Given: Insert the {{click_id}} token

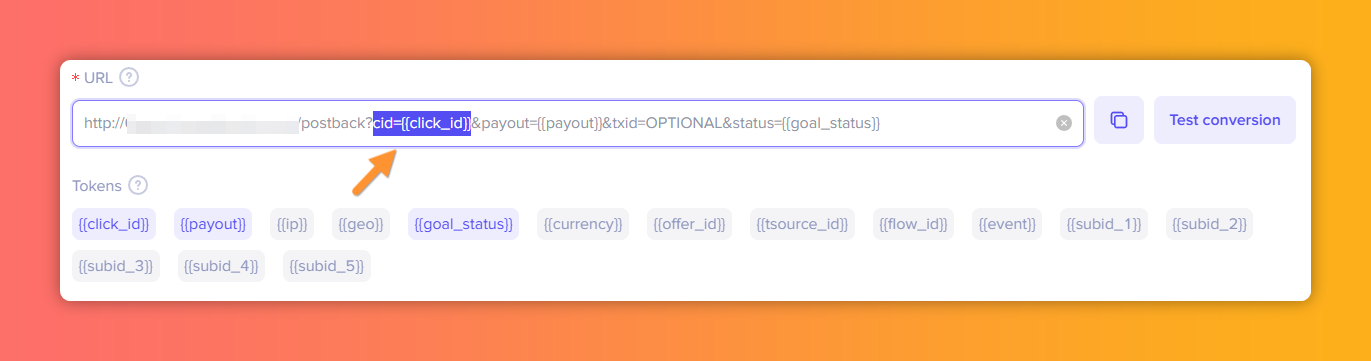Looking at the screenshot, I should pyautogui.click(x=114, y=224).
